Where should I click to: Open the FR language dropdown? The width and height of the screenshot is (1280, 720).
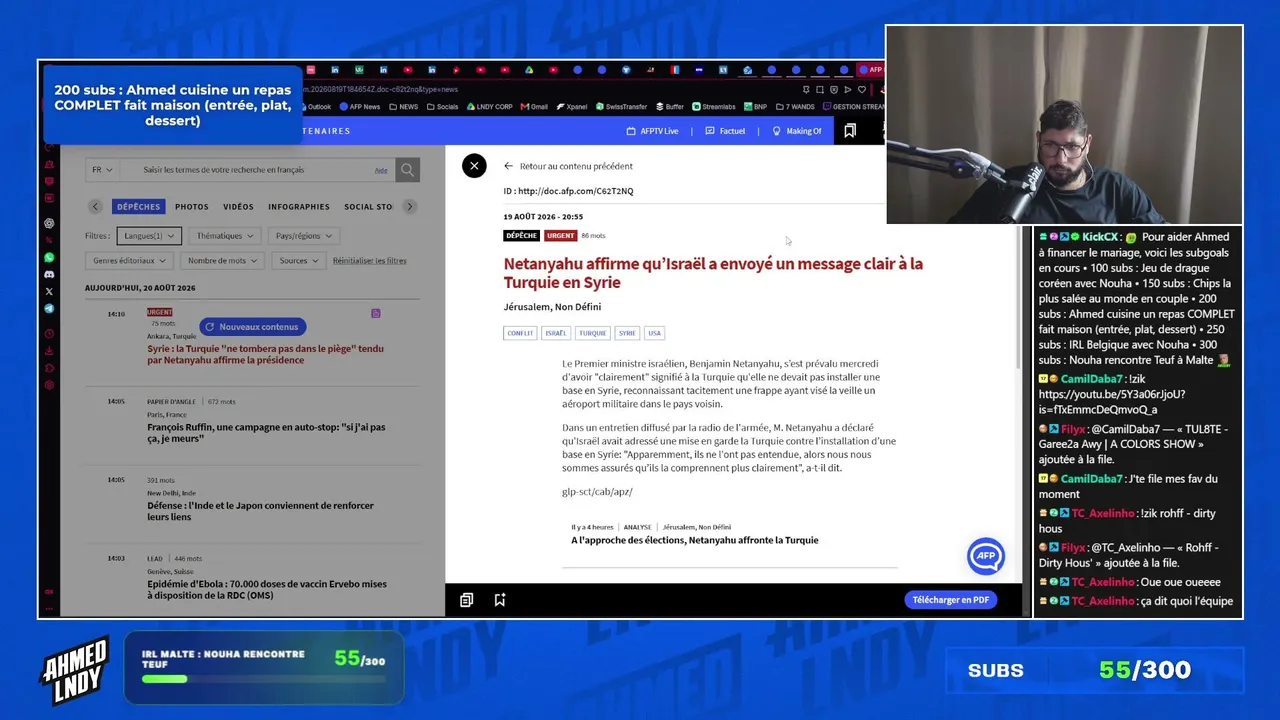click(x=102, y=170)
